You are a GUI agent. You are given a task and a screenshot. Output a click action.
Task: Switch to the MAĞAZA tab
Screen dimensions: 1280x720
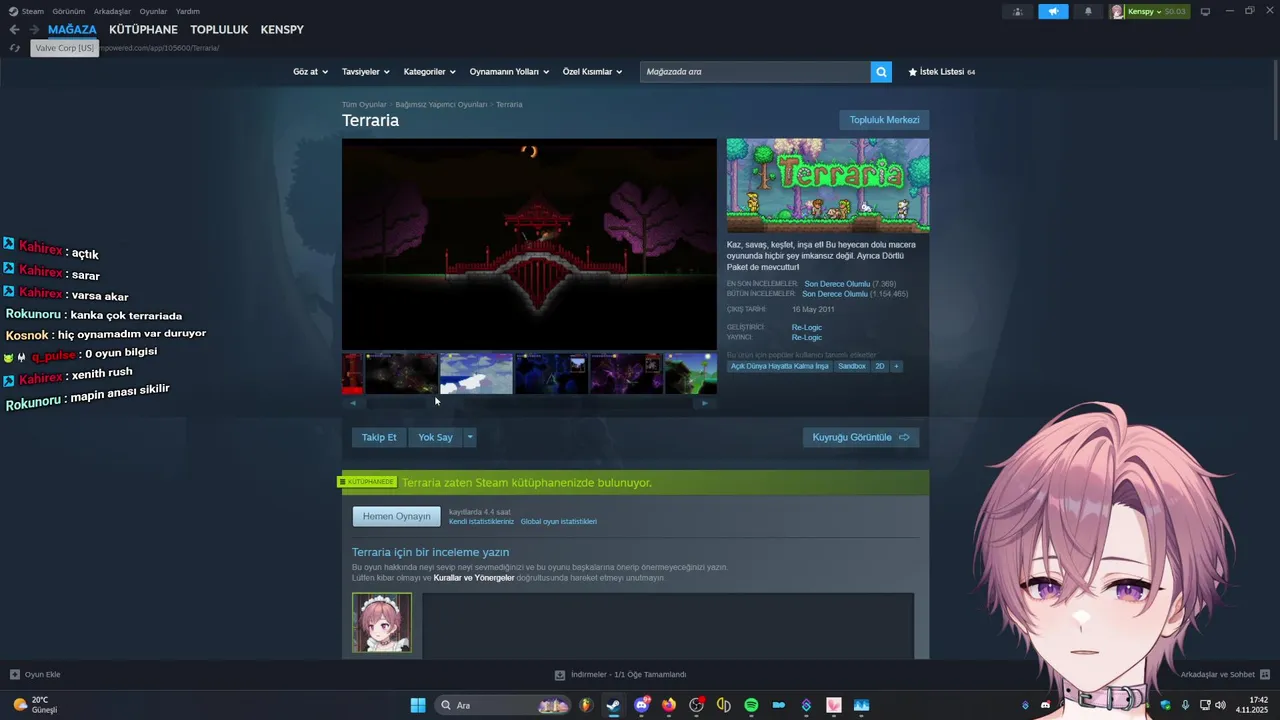pos(72,30)
